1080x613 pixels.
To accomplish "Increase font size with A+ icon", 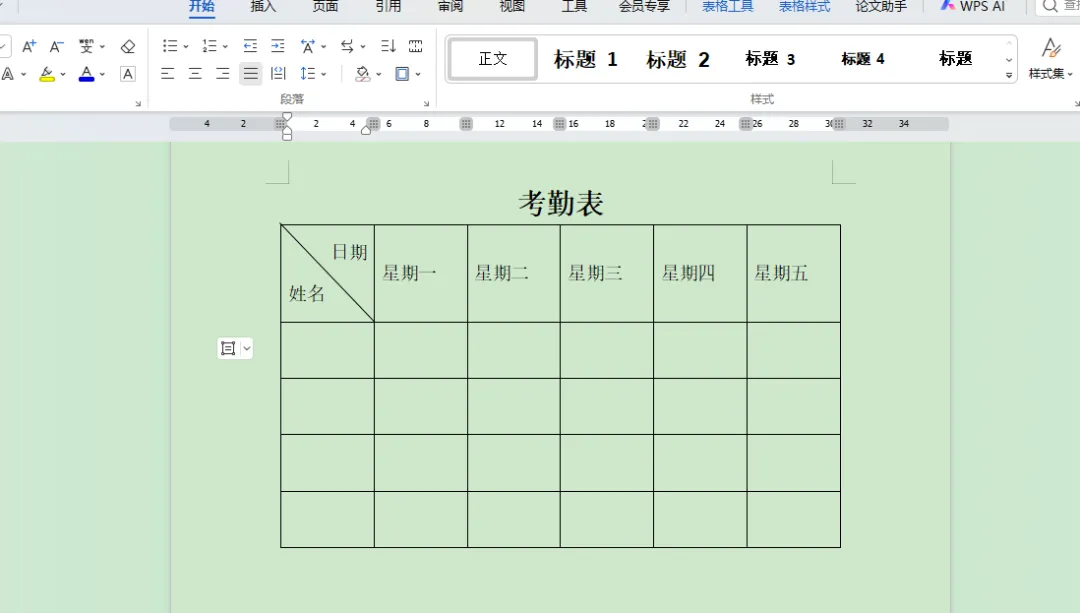I will [x=29, y=46].
